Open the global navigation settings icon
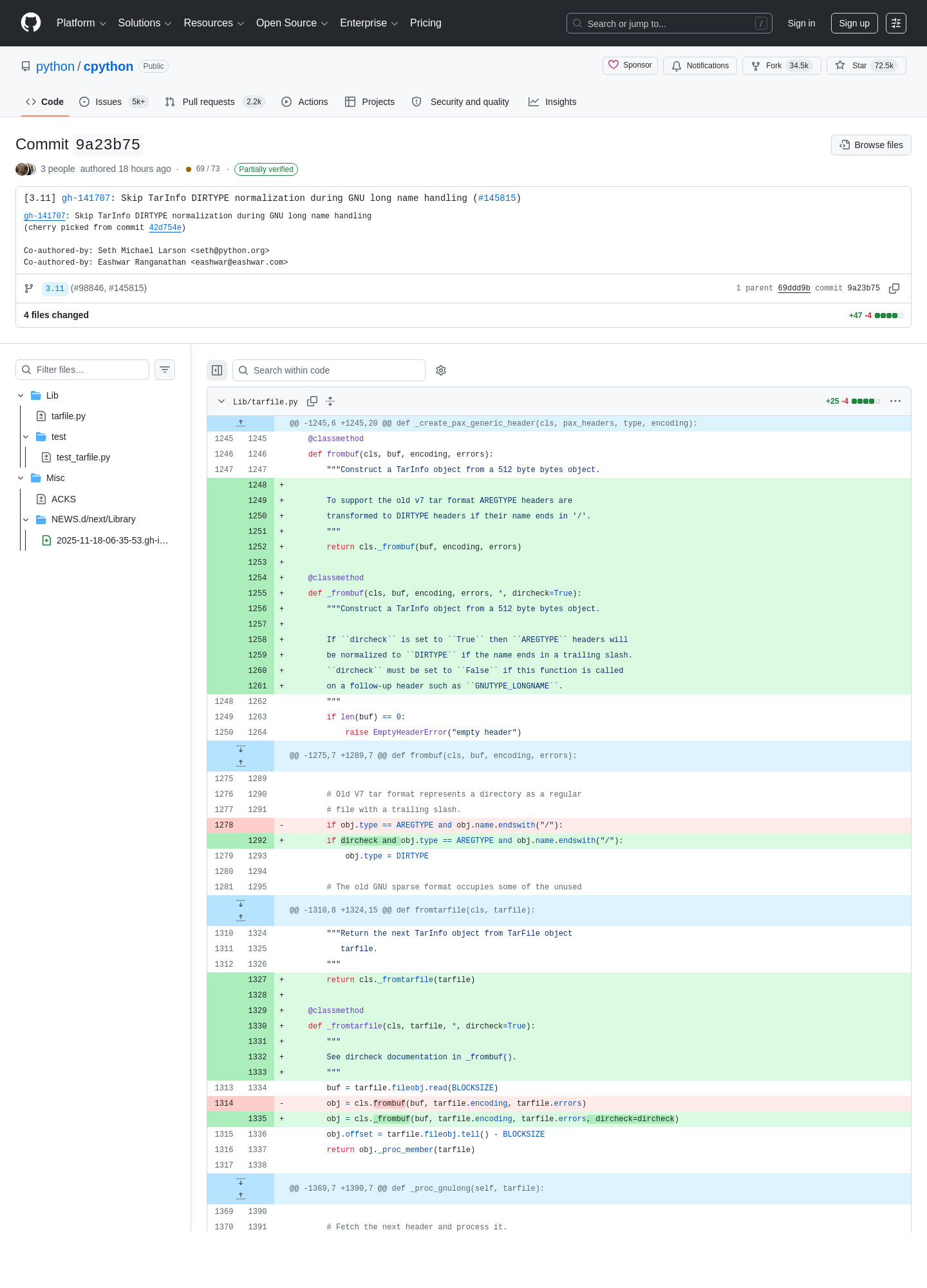927x1288 pixels. point(896,23)
